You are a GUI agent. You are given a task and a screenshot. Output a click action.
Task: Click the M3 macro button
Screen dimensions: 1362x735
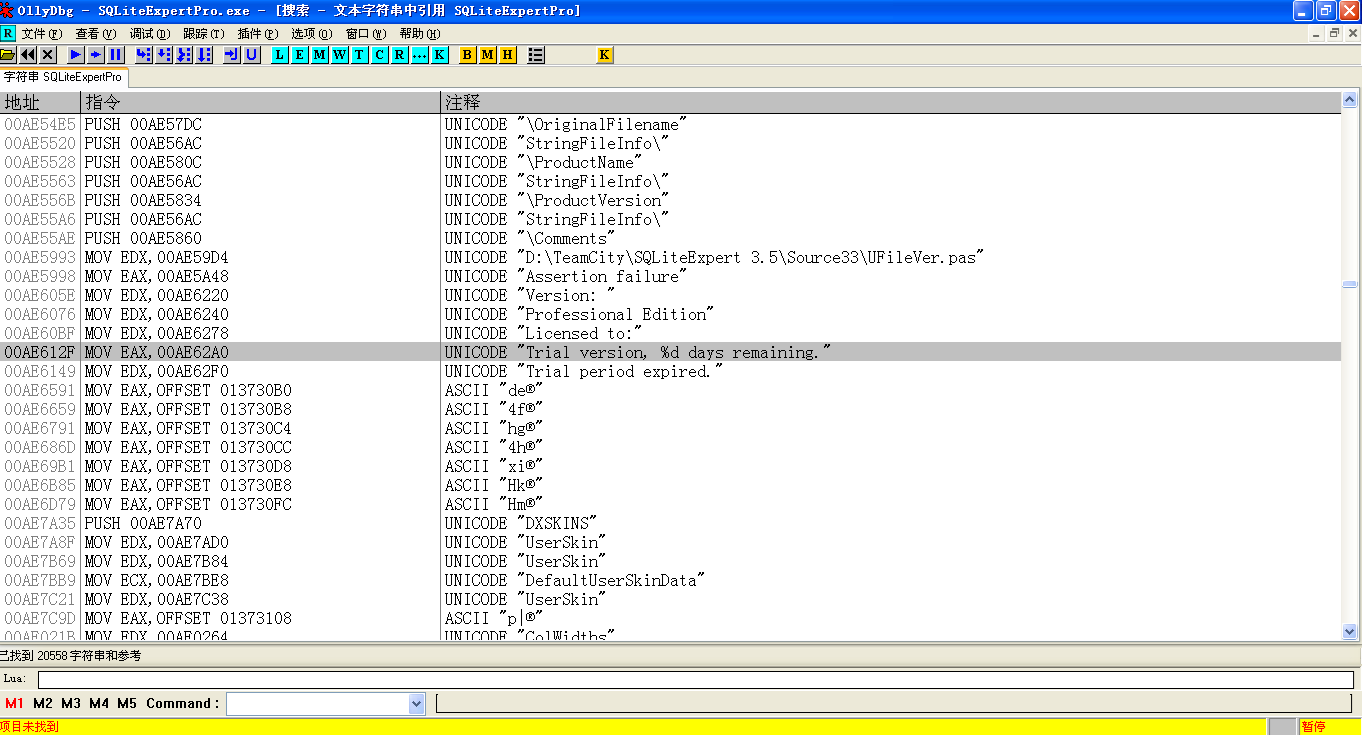(x=71, y=703)
